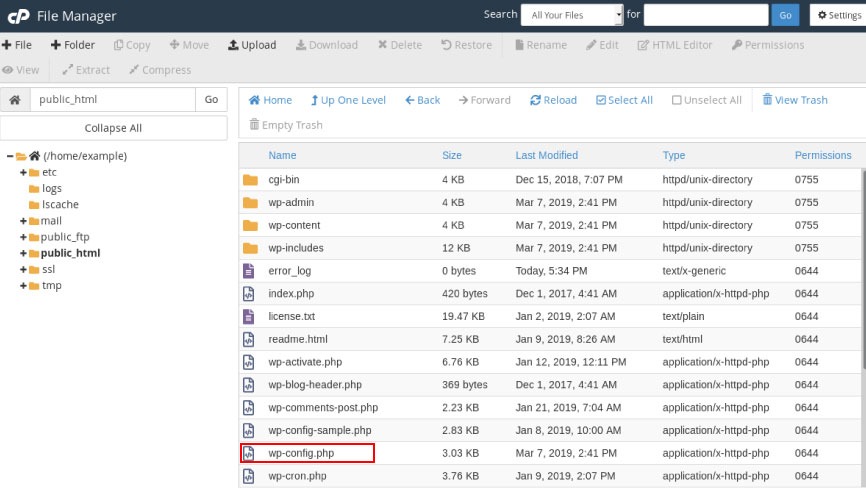Sort by Type column header

pyautogui.click(x=674, y=155)
